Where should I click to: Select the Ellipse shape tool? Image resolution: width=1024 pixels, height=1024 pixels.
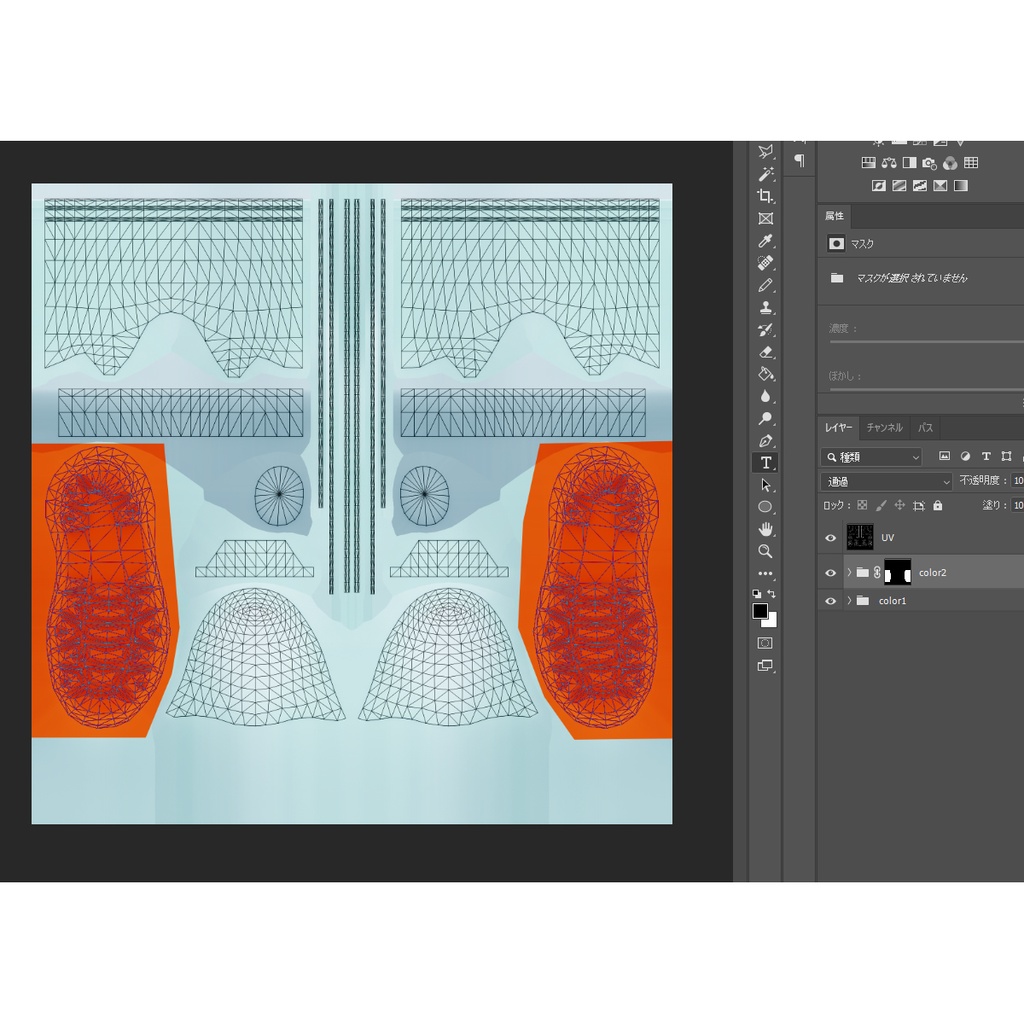tap(765, 507)
